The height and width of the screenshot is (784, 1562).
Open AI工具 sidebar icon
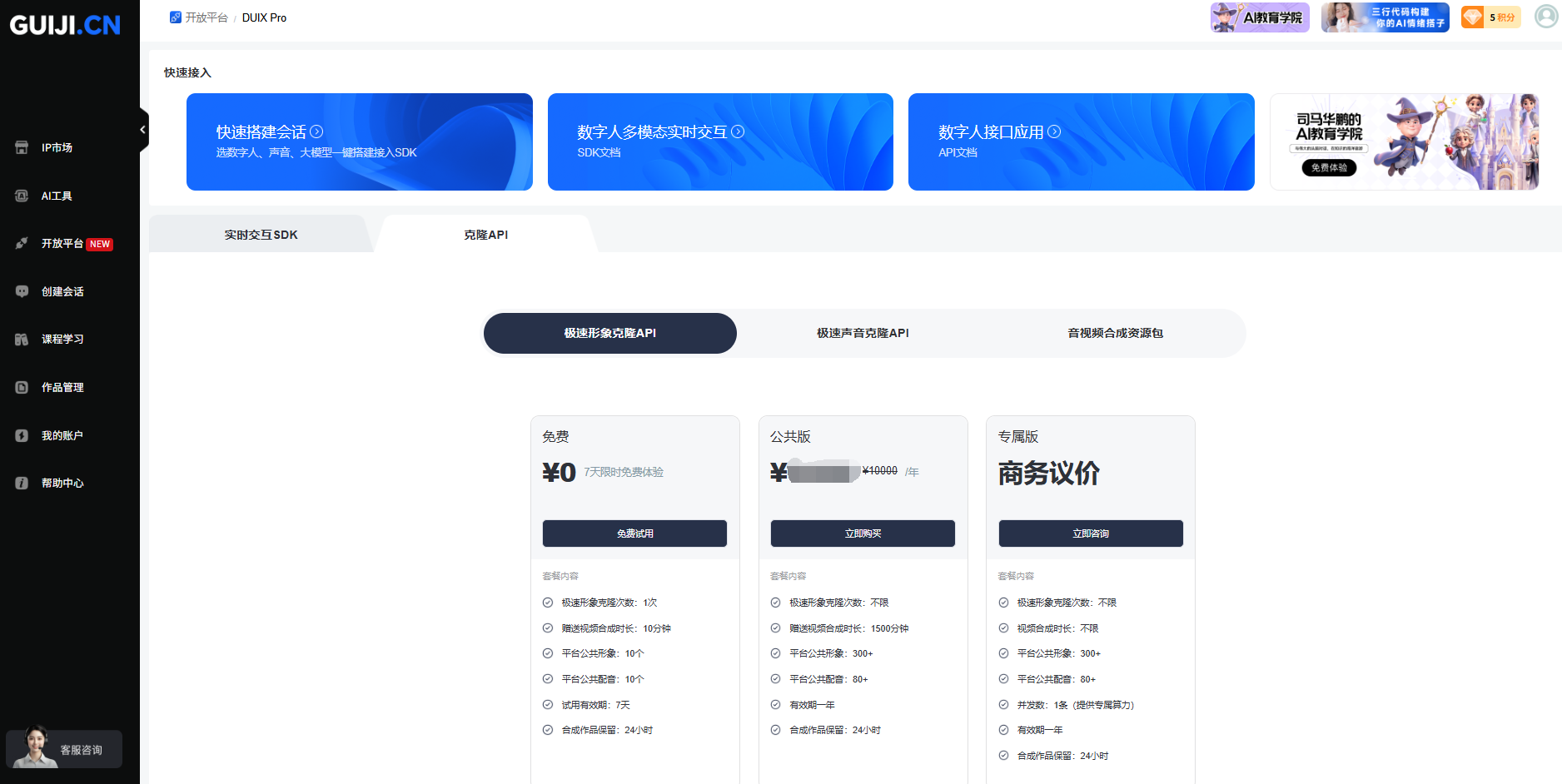(22, 196)
